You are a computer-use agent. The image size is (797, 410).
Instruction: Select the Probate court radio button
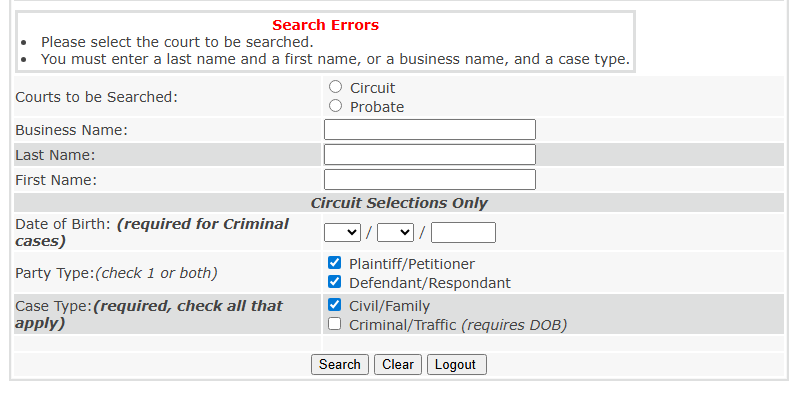335,106
